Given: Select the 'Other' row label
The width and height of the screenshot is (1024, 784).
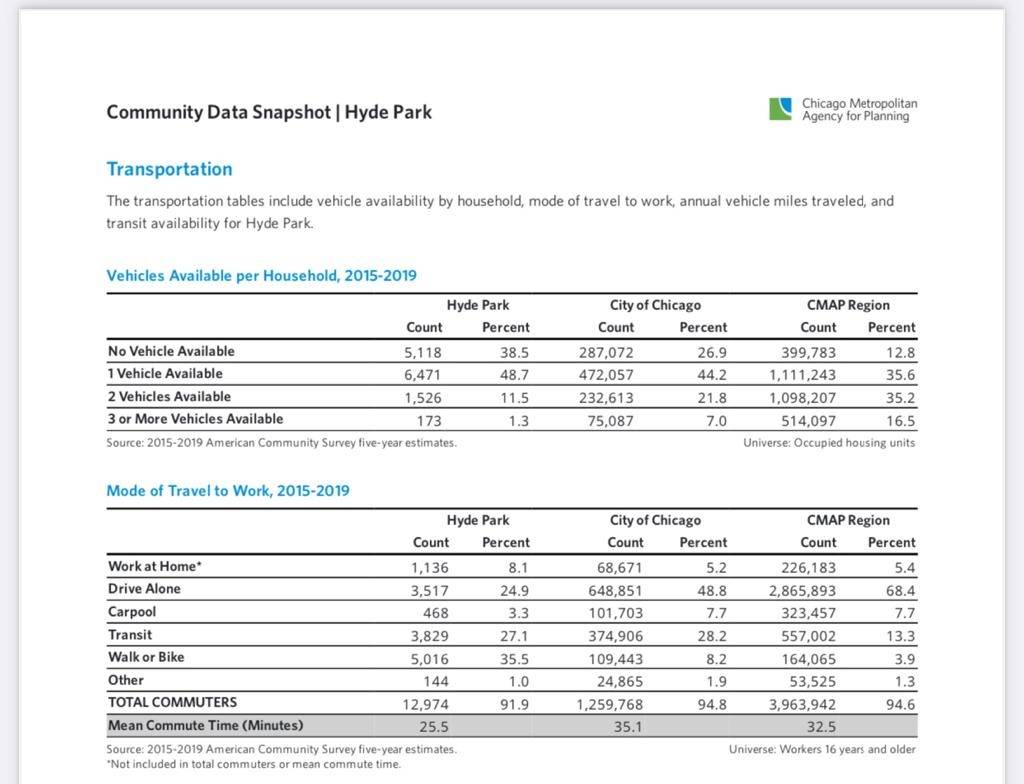Looking at the screenshot, I should [126, 680].
